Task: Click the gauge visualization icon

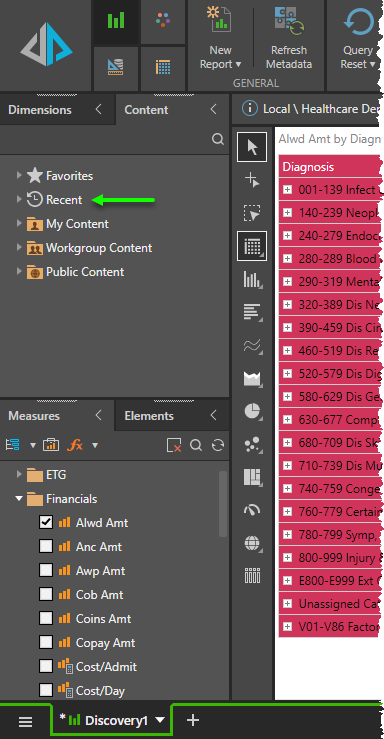Action: pyautogui.click(x=252, y=509)
